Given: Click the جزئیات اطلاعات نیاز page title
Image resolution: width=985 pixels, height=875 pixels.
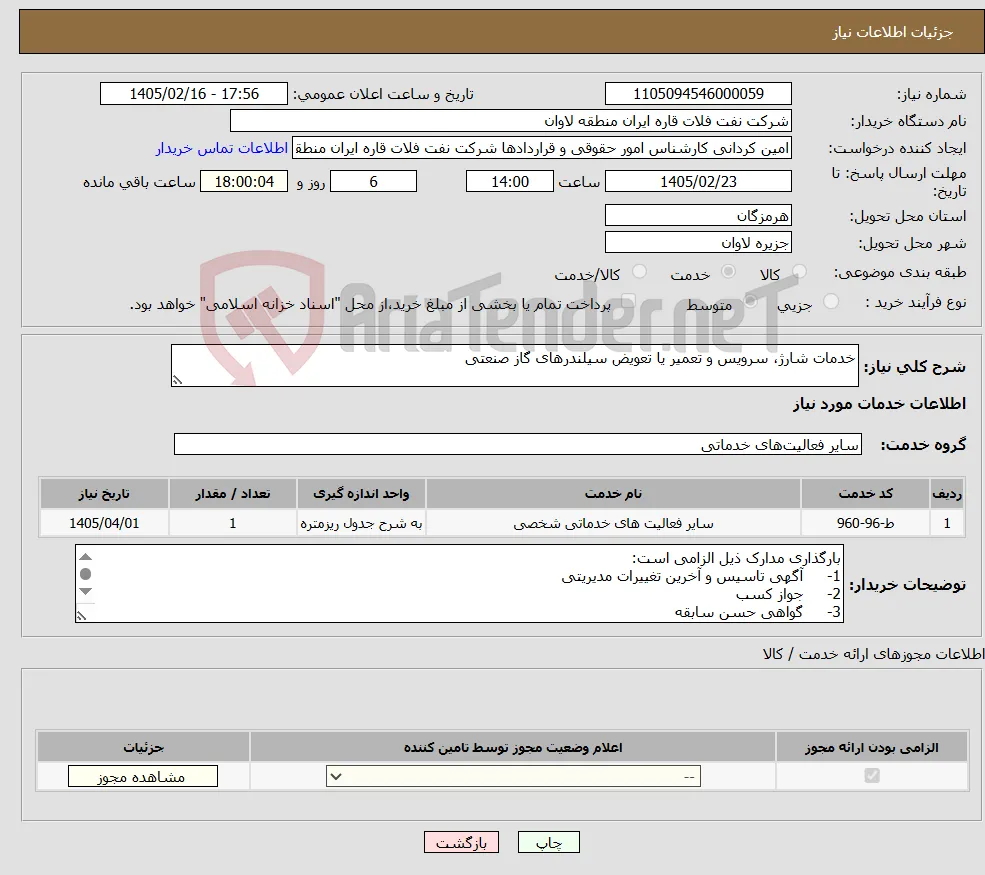Looking at the screenshot, I should click(x=893, y=32).
